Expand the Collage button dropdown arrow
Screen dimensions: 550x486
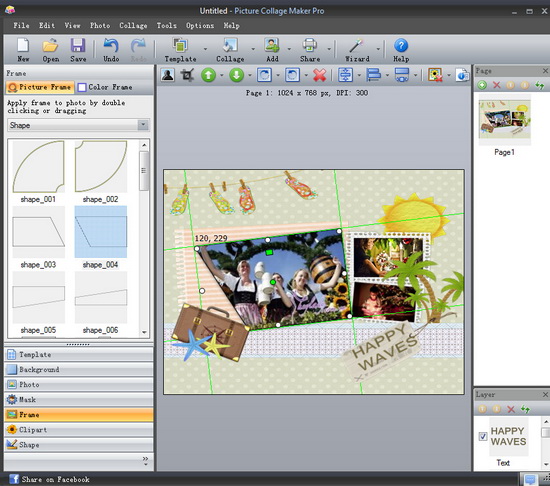253,49
